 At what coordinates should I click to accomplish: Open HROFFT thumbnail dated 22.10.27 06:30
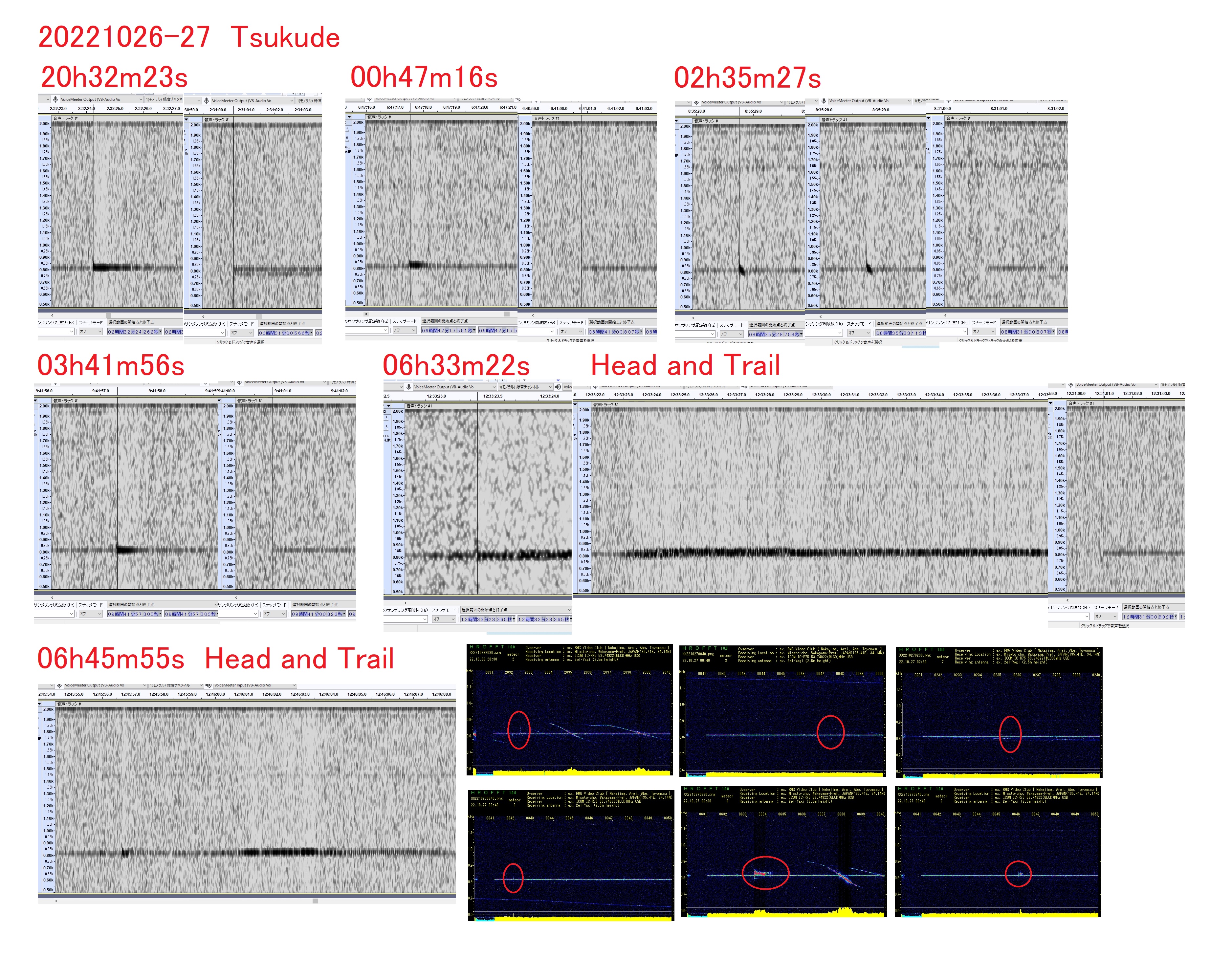pyautogui.click(x=783, y=853)
